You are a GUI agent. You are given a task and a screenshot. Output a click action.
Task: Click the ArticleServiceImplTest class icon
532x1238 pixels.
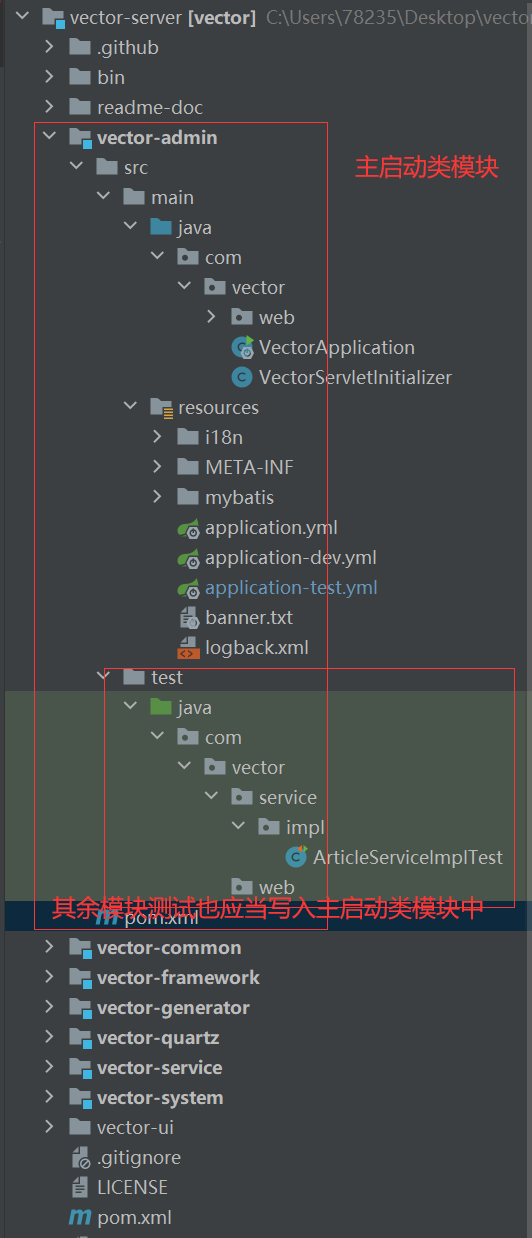click(296, 858)
